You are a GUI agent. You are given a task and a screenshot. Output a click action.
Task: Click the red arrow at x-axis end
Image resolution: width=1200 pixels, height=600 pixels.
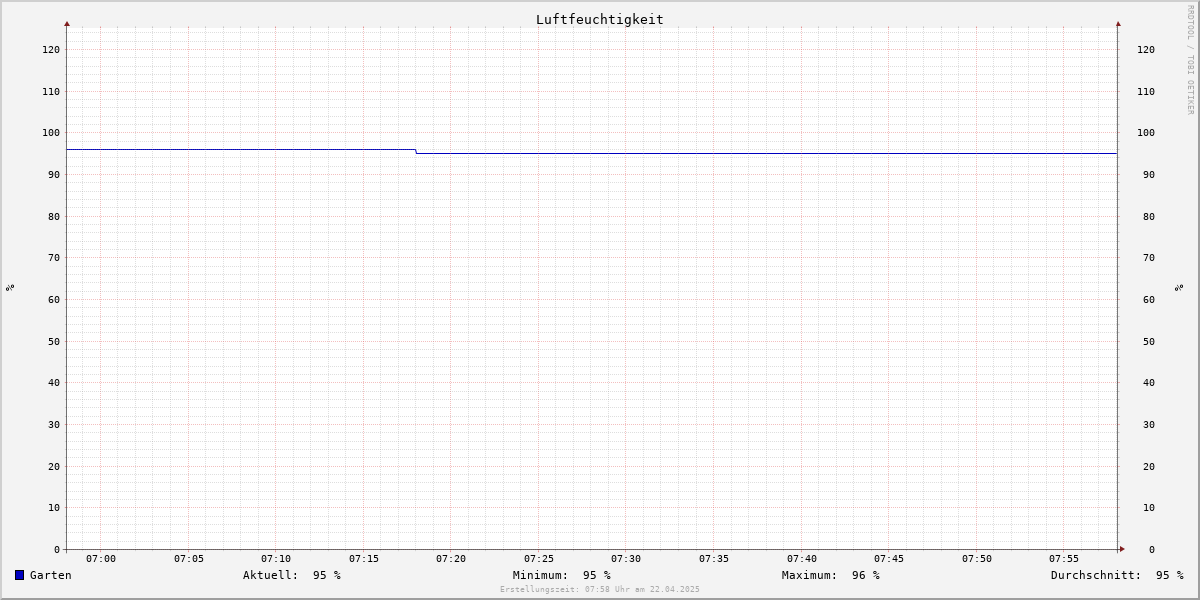pyautogui.click(x=1122, y=549)
